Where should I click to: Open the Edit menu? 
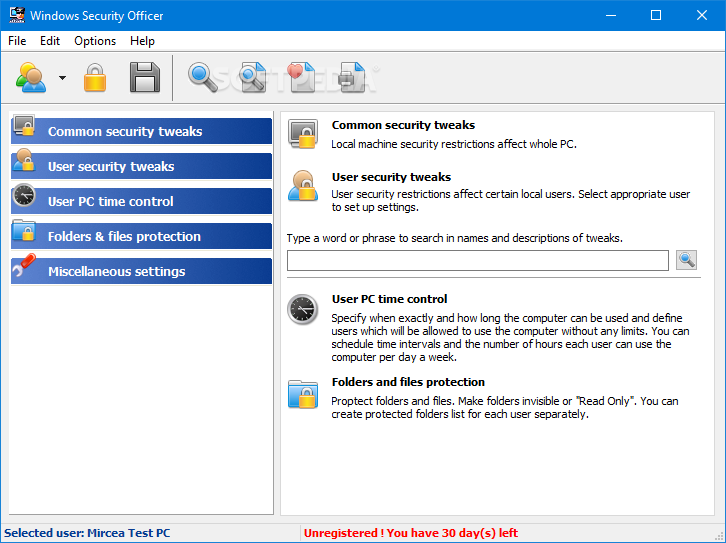click(x=50, y=41)
